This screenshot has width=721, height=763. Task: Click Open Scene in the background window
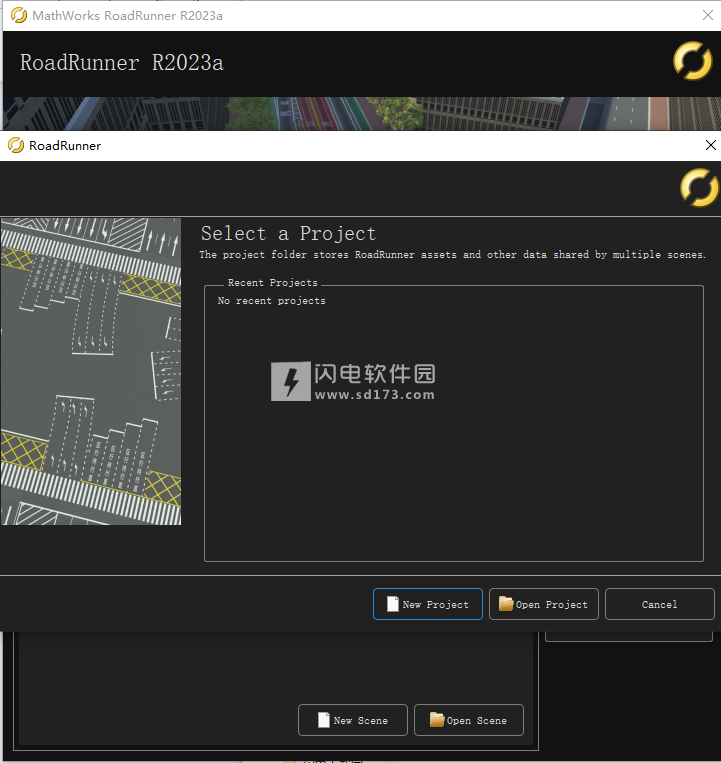469,720
